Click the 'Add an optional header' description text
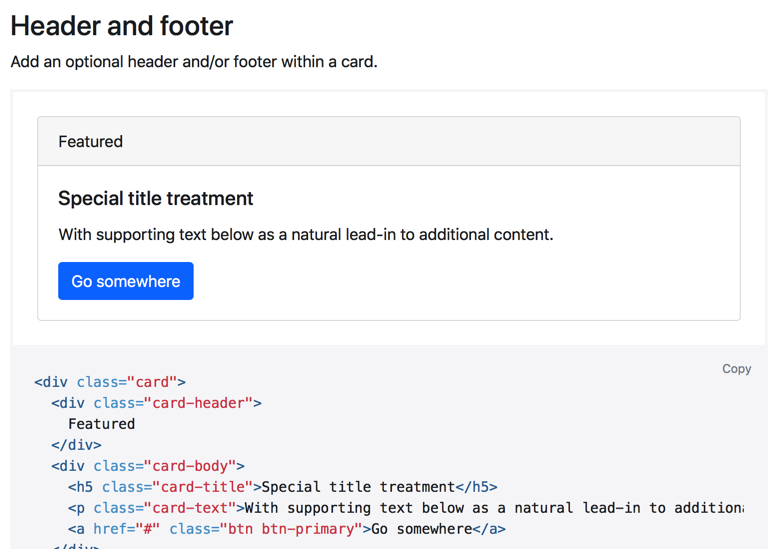Viewport: 778px width, 549px height. pyautogui.click(x=193, y=61)
